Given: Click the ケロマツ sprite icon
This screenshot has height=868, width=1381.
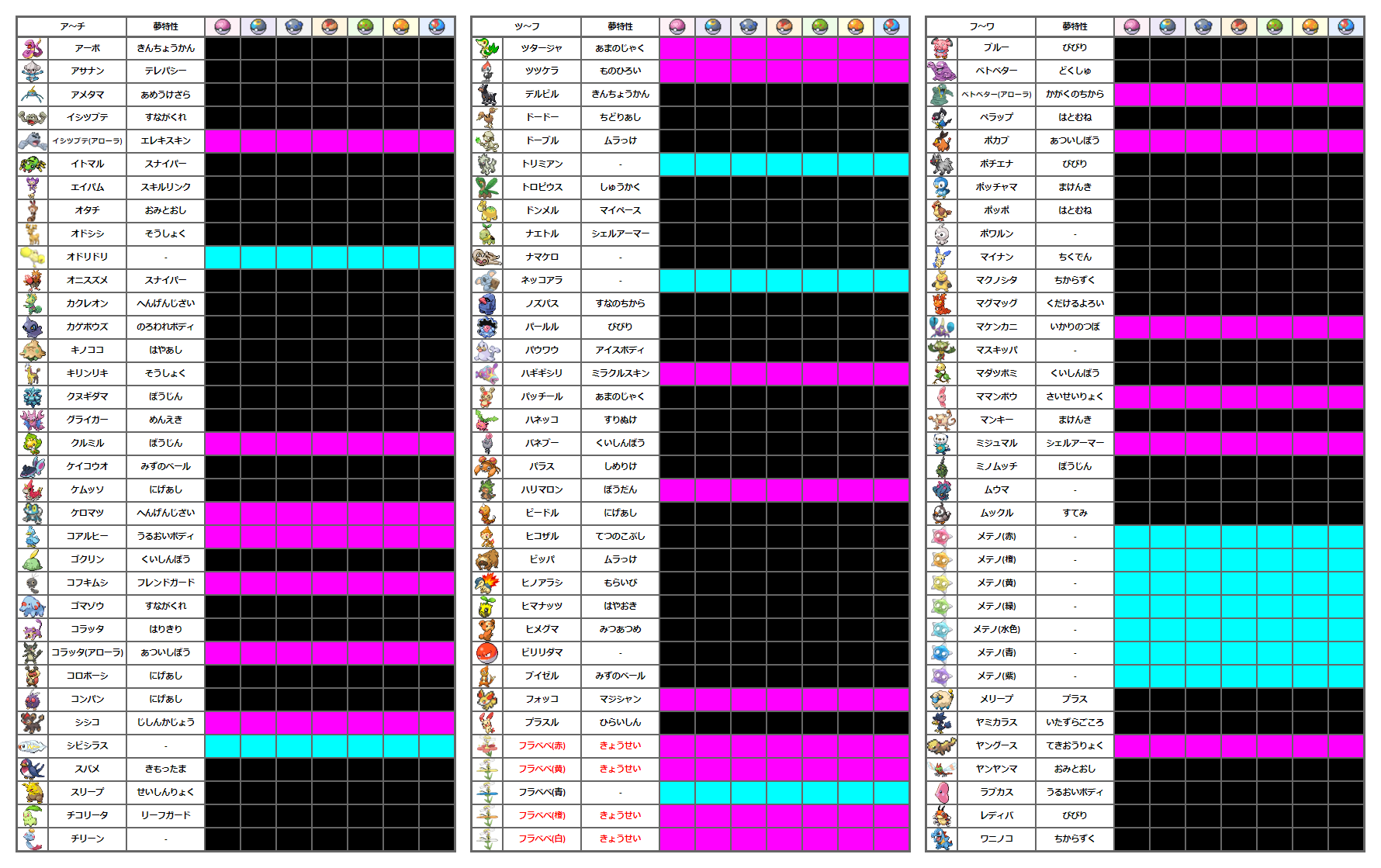Looking at the screenshot, I should coord(33,513).
